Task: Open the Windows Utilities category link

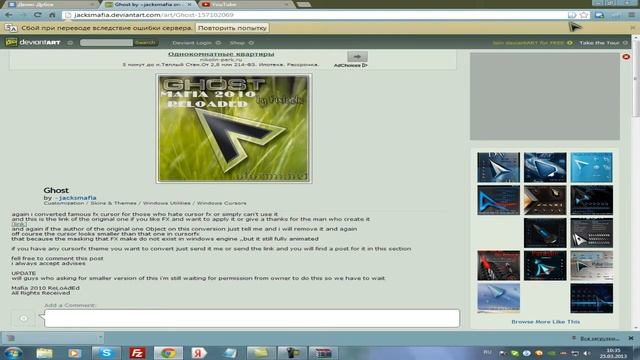Action: point(167,203)
